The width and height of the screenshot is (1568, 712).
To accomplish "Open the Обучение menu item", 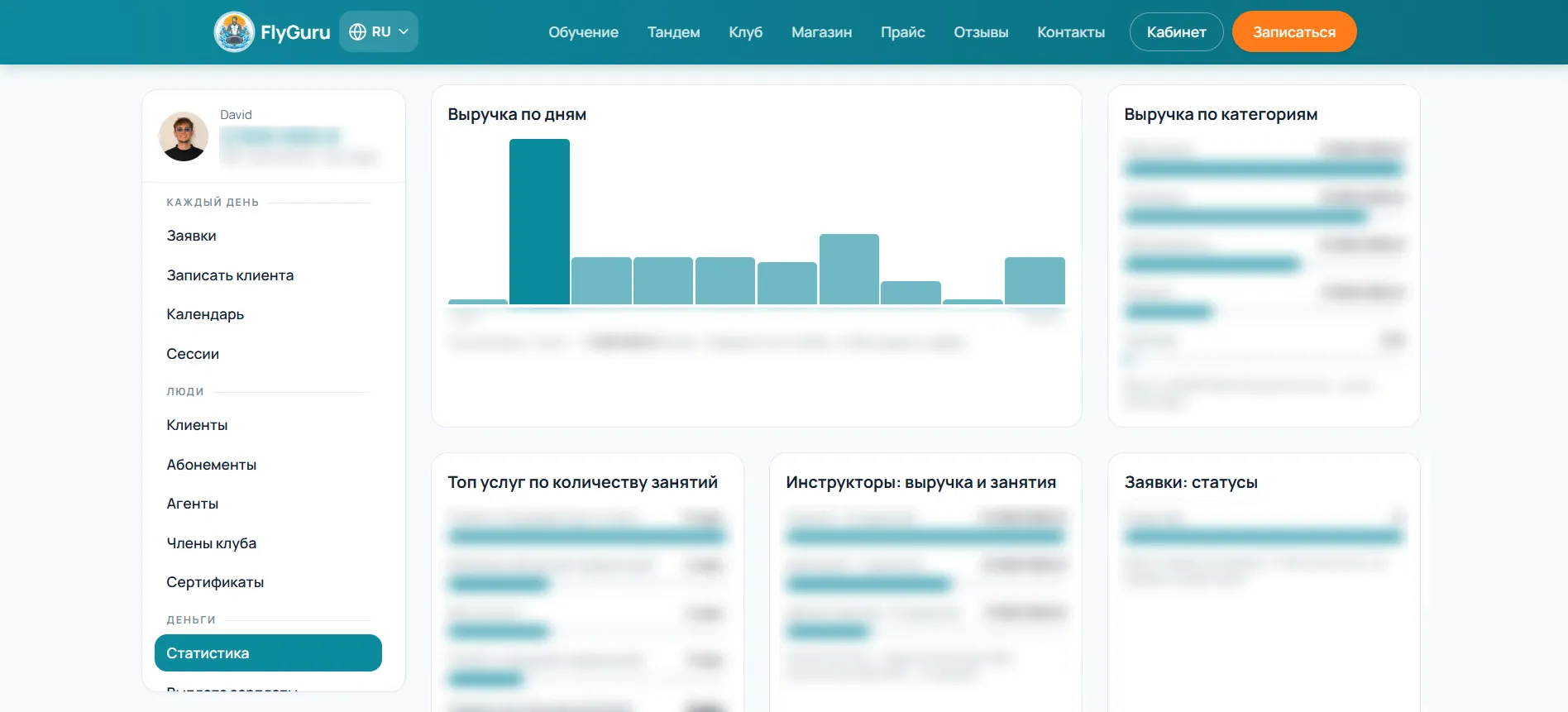I will (x=583, y=32).
